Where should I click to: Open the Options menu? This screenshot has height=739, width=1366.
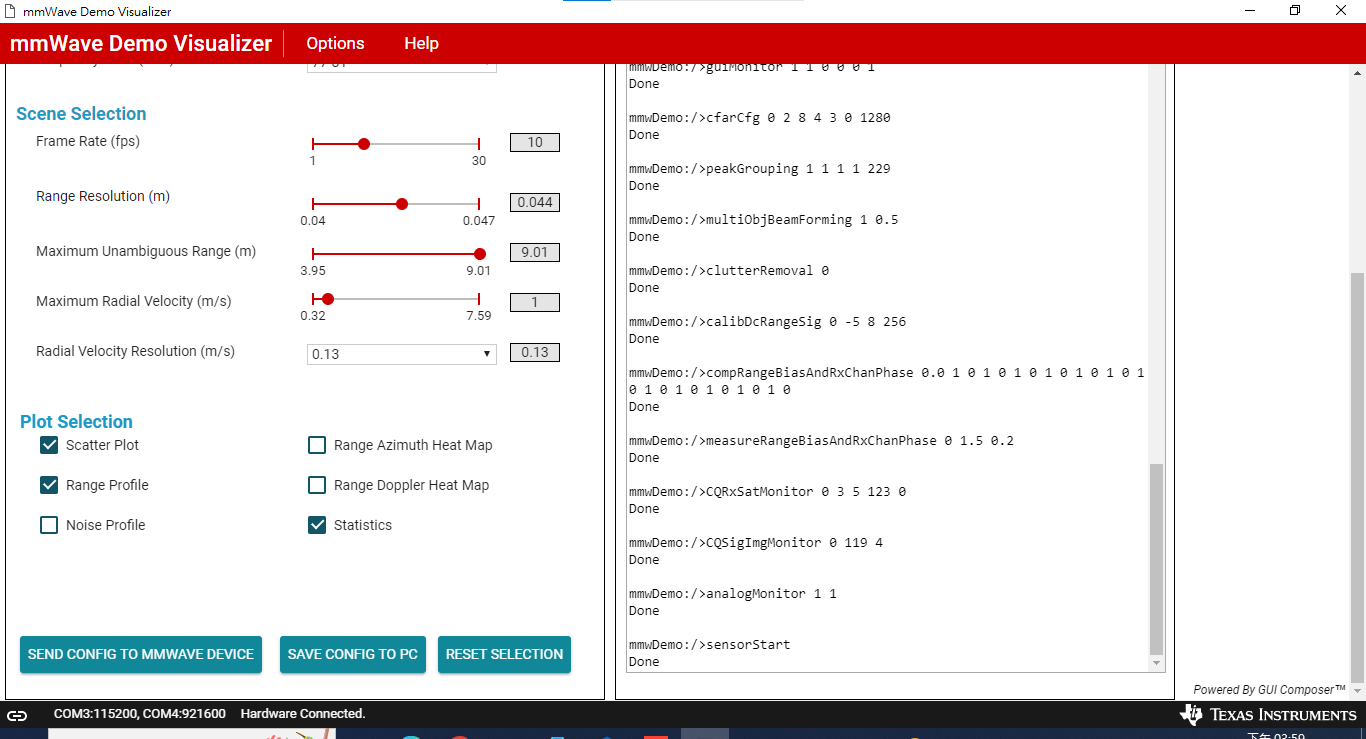[334, 43]
